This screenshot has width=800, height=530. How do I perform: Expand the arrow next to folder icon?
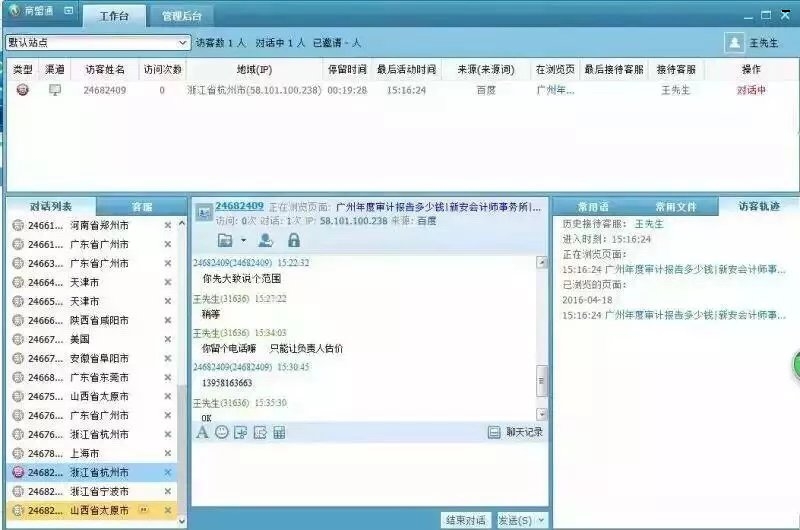tap(243, 241)
